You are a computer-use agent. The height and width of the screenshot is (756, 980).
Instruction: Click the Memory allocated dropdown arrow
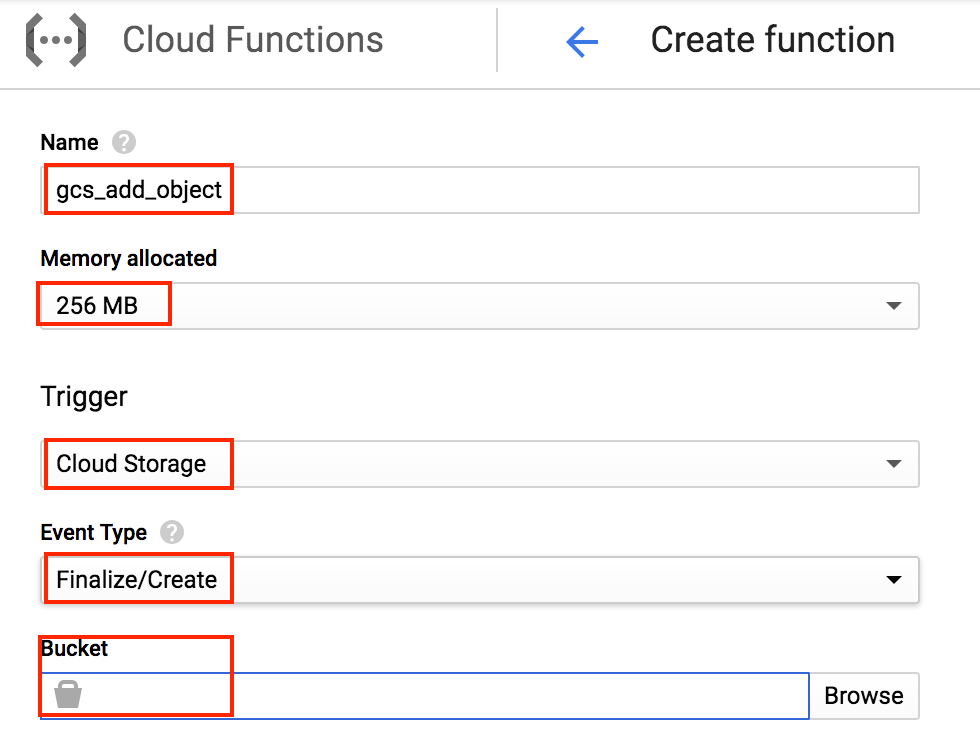point(894,305)
